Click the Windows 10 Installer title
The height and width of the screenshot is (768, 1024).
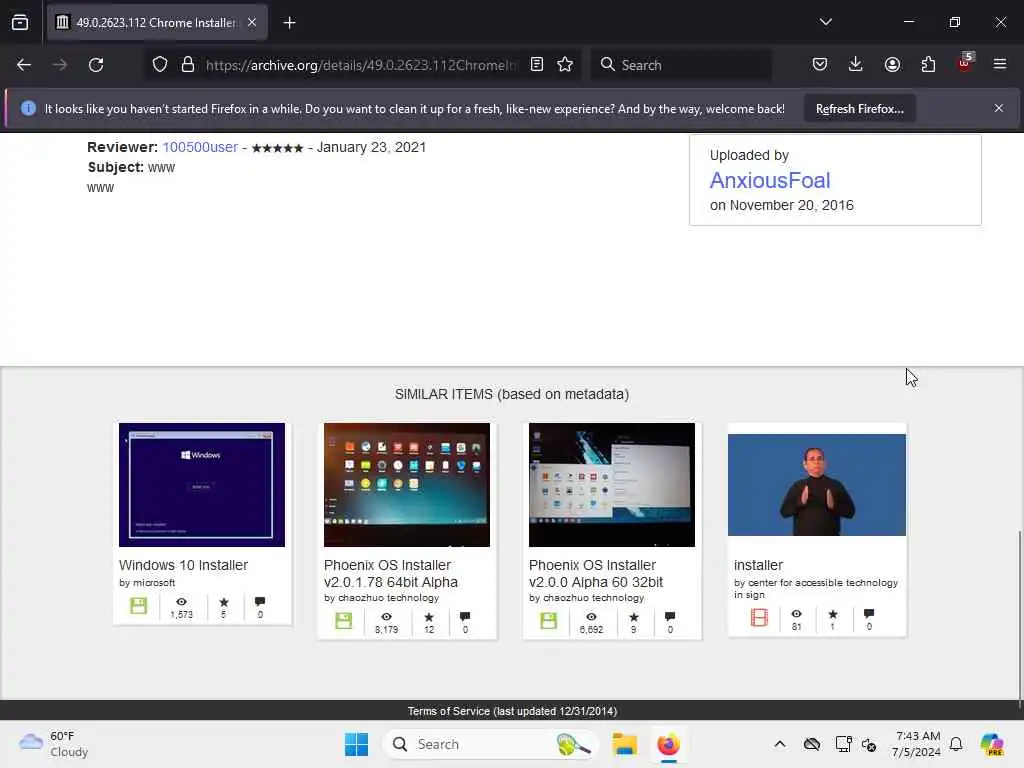point(184,565)
